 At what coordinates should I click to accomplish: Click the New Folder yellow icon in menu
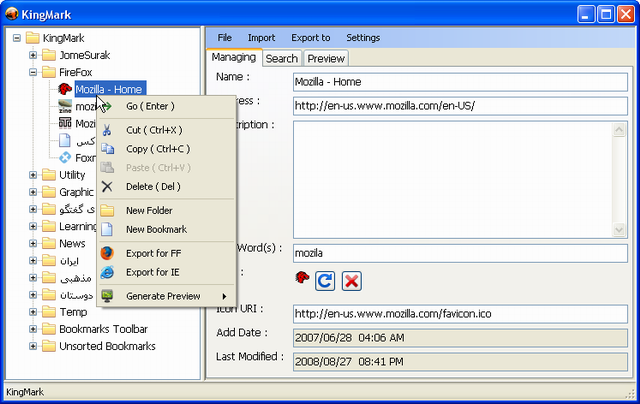point(107,211)
